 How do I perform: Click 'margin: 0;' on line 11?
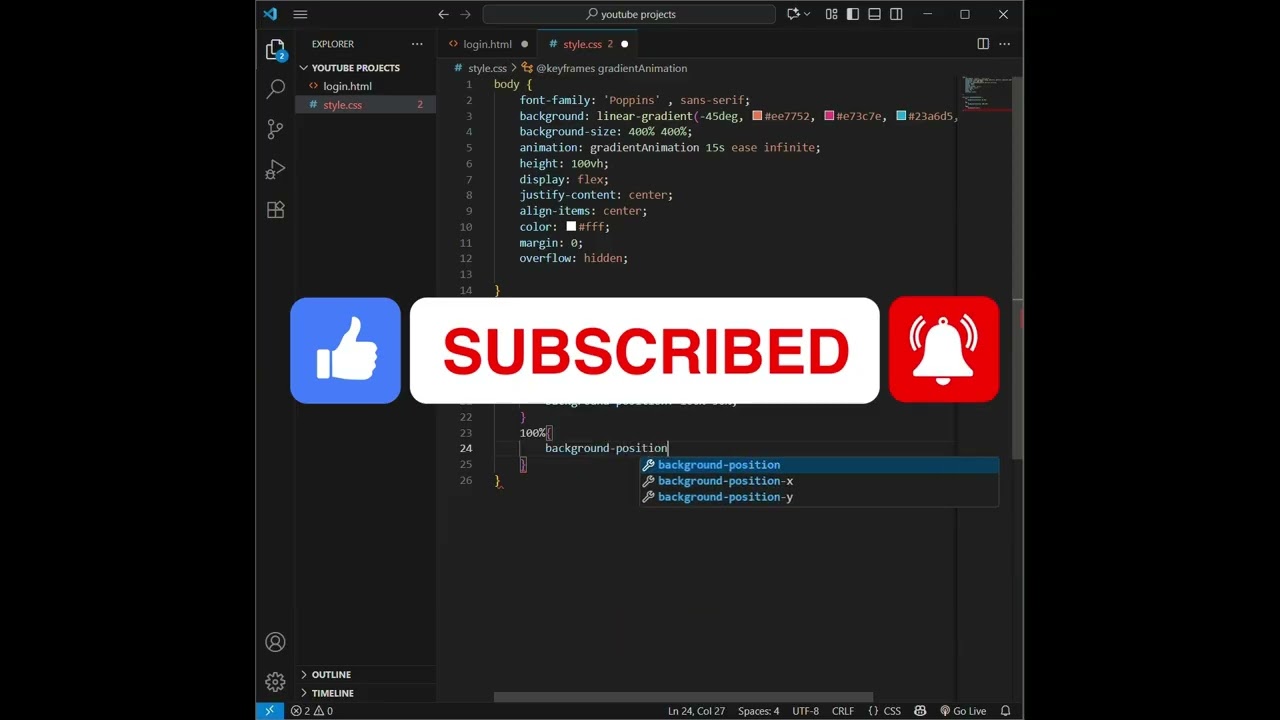[x=551, y=243]
